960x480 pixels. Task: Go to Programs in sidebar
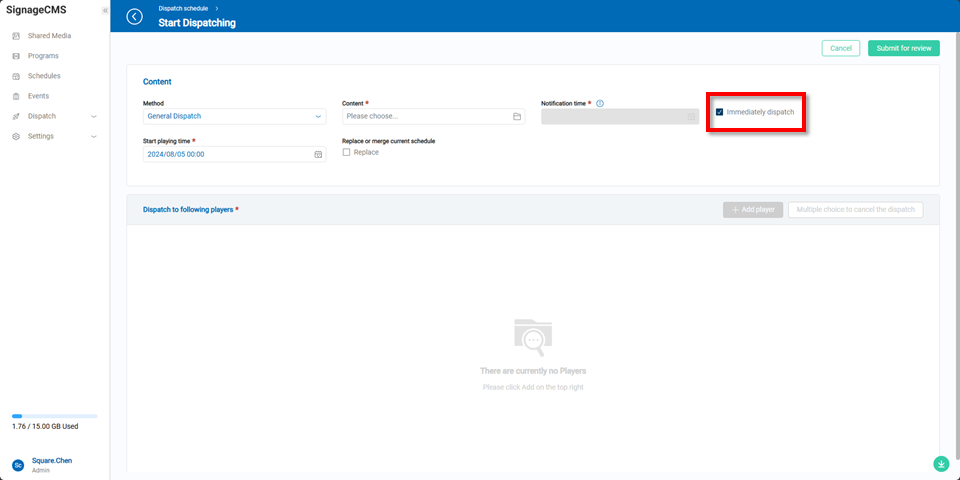pos(43,56)
